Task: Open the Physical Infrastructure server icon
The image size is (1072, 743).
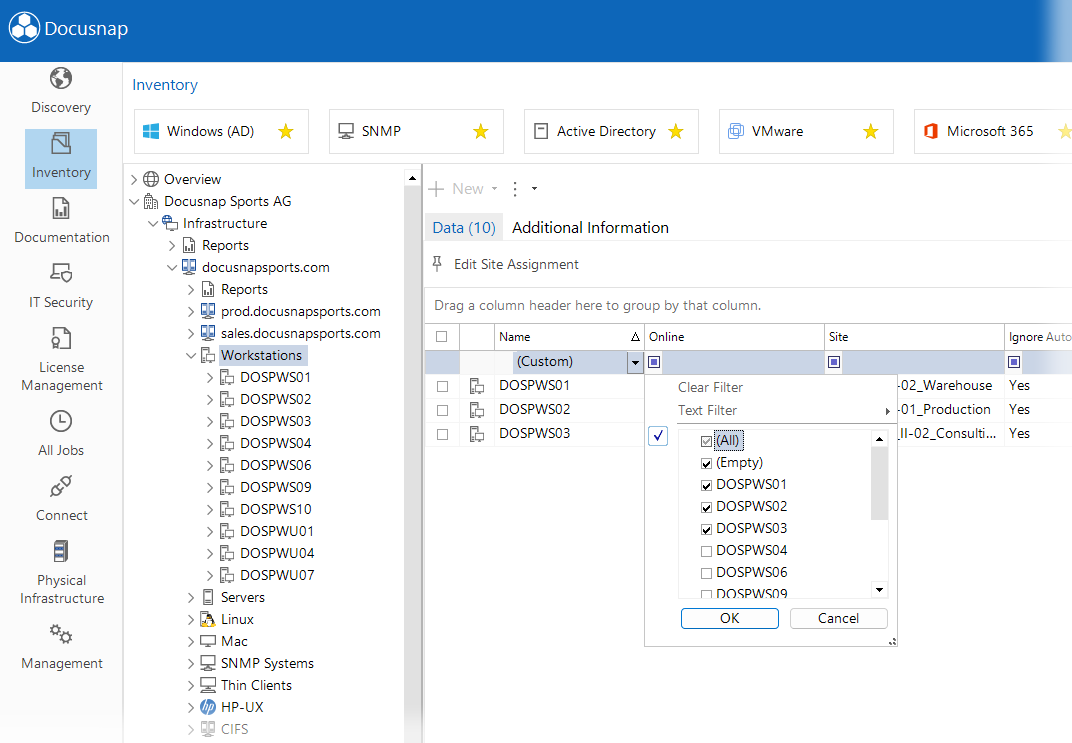Action: tap(61, 551)
